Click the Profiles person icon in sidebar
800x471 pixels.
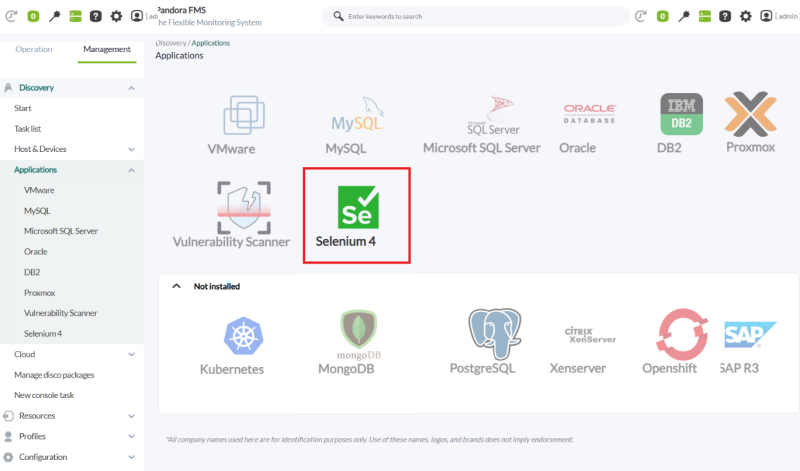[8, 436]
